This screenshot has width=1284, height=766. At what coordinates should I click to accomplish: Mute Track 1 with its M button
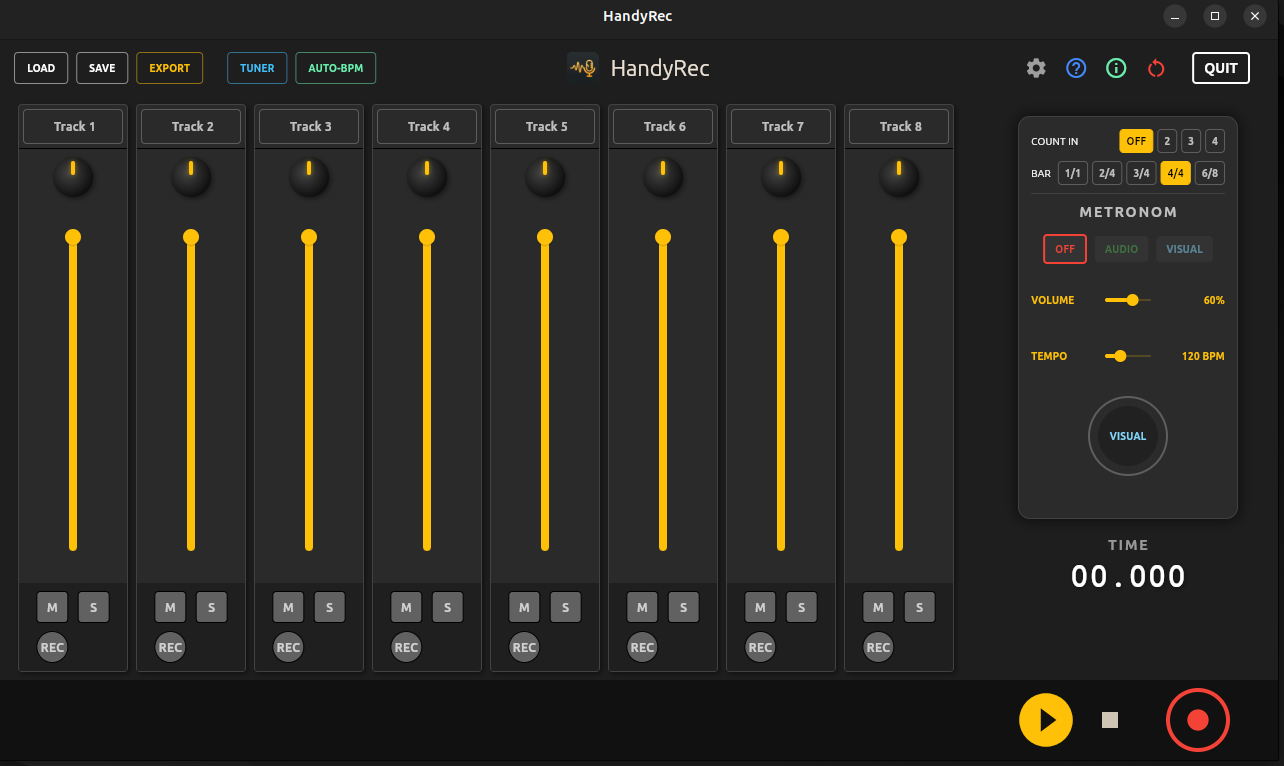click(52, 607)
